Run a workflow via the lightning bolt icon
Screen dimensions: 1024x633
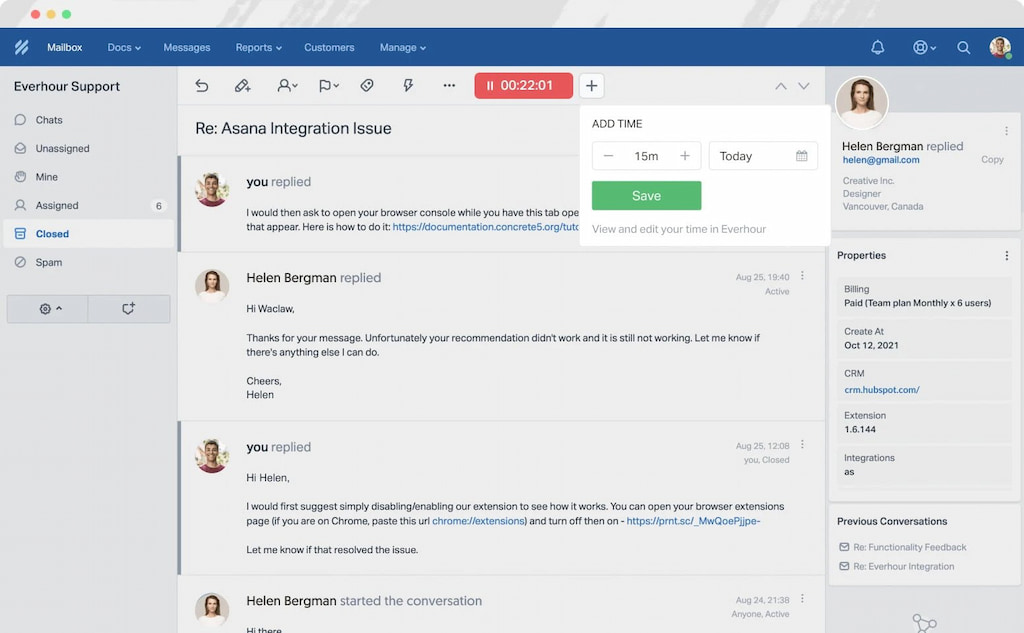[408, 86]
